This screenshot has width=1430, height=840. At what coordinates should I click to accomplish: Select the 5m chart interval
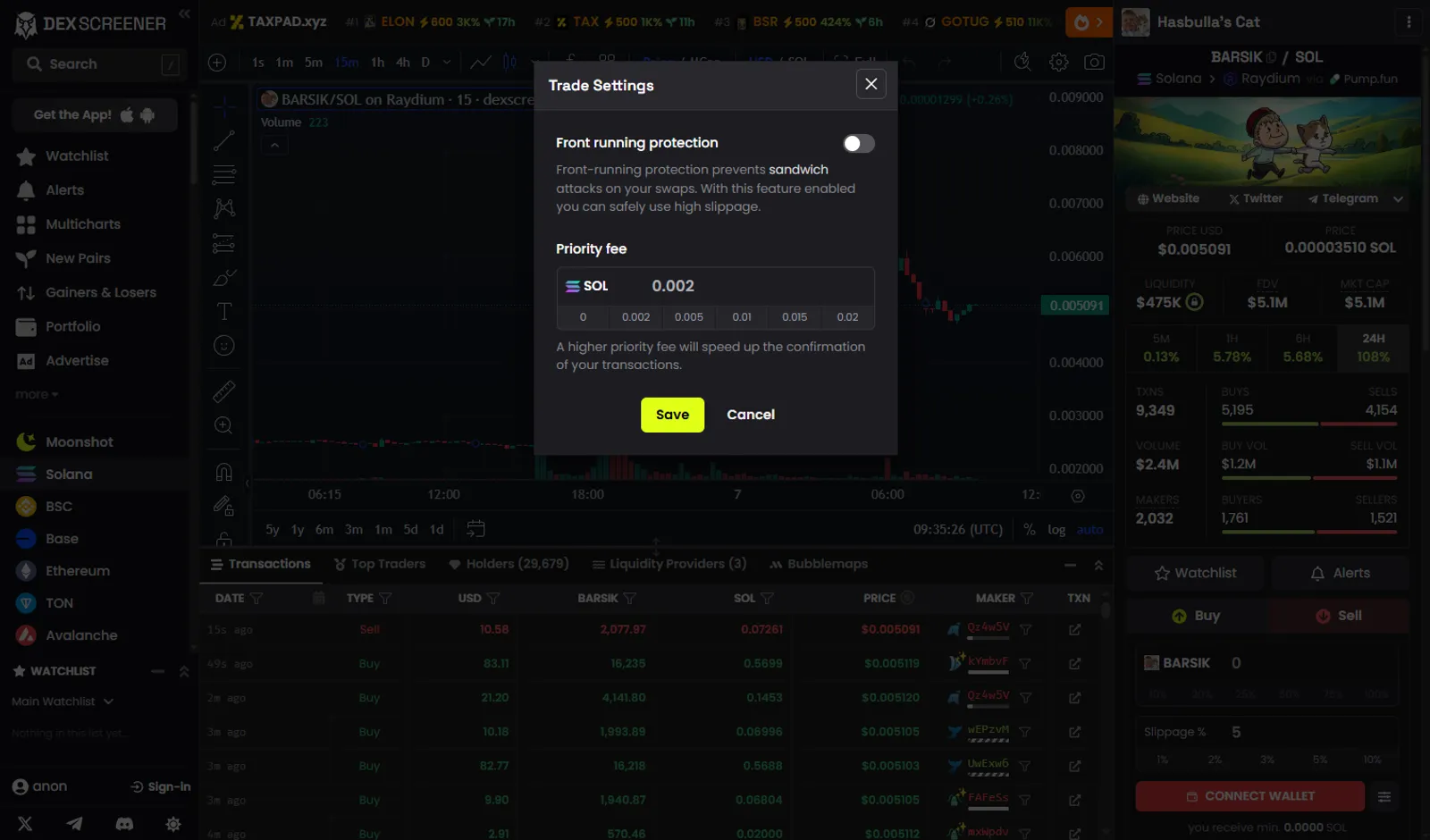click(314, 63)
